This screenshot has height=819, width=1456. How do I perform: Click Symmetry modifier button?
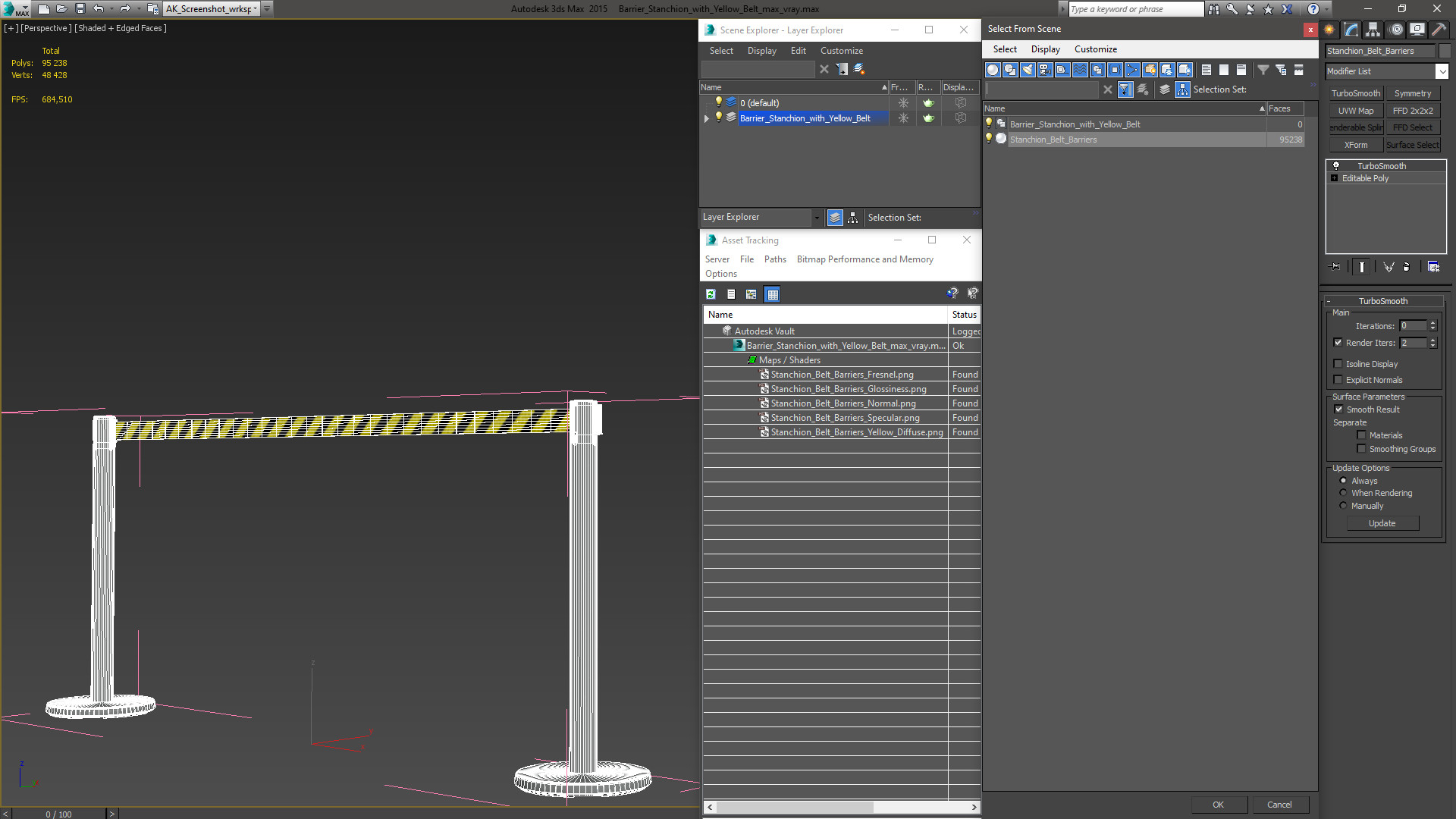click(x=1412, y=93)
